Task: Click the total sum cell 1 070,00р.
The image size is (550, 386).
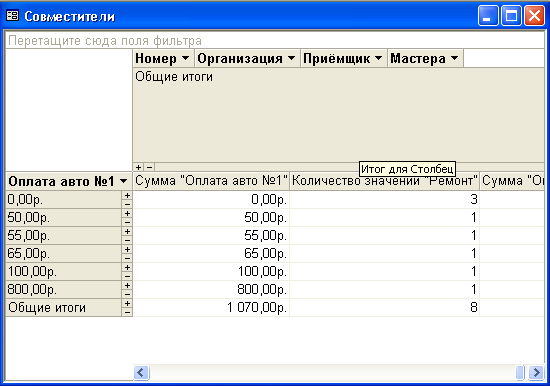Action: (x=212, y=308)
